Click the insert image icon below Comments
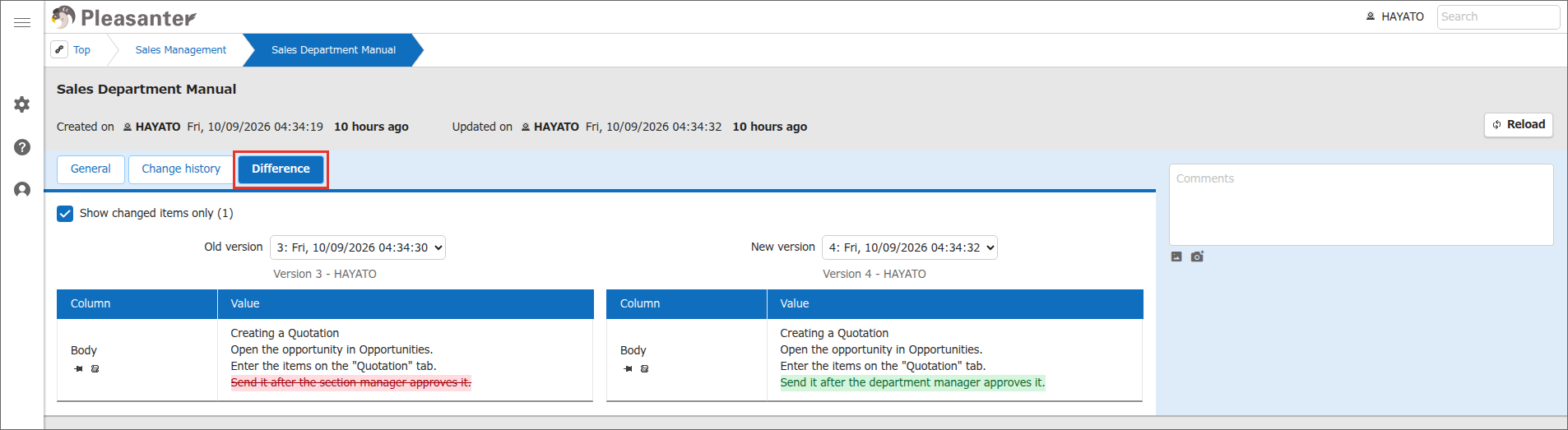1568x430 pixels. [x=1176, y=257]
